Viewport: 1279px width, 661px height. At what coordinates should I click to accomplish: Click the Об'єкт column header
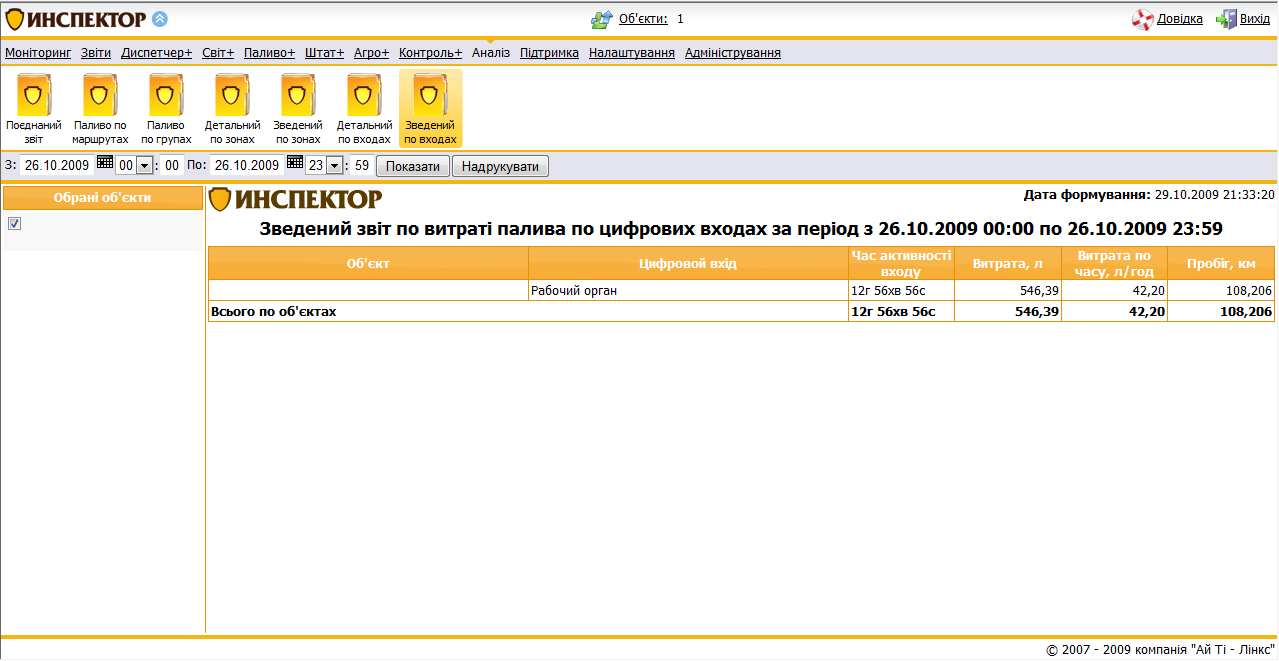(368, 263)
